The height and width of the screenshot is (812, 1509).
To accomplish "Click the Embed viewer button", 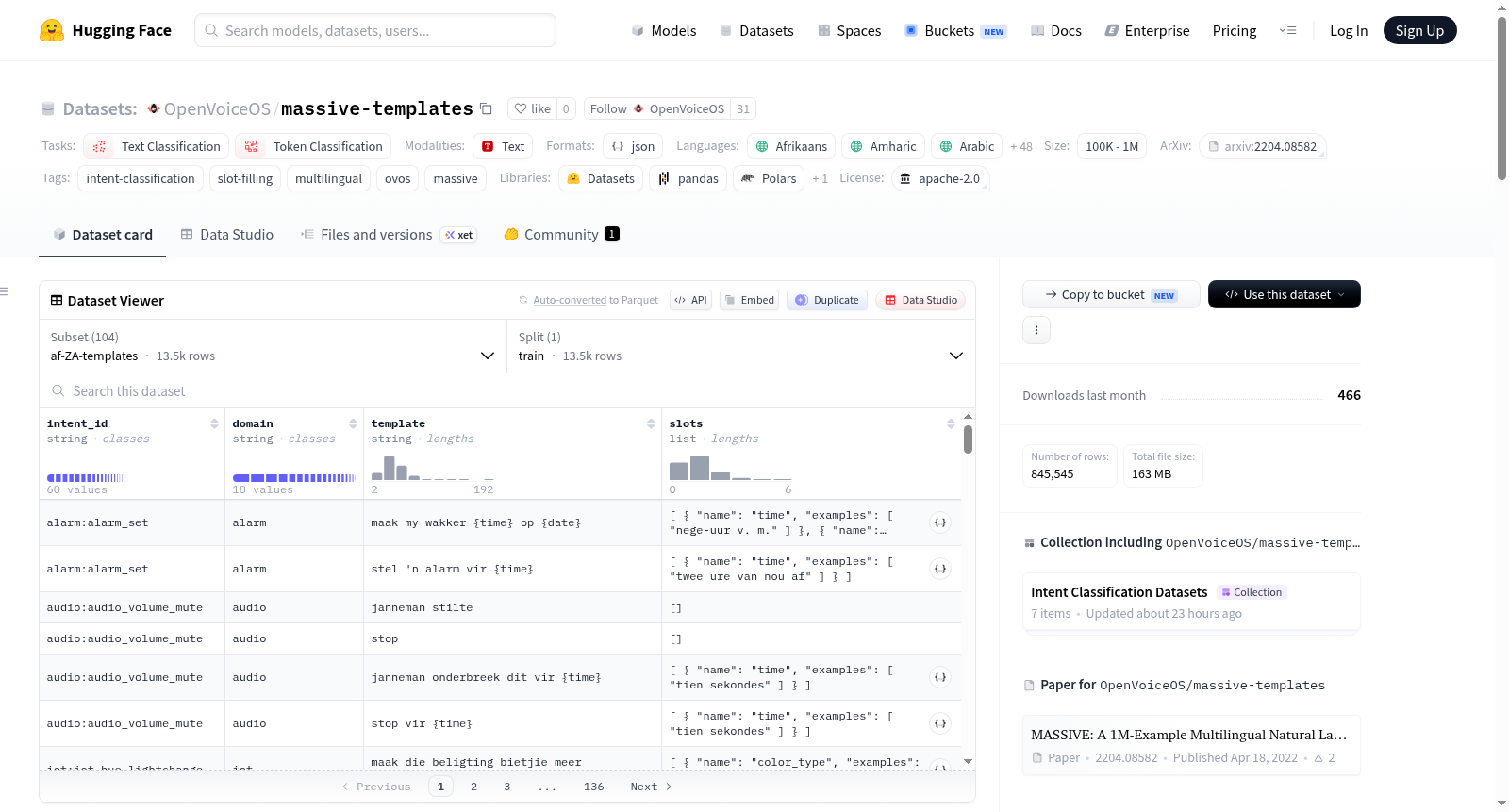I will coord(748,300).
